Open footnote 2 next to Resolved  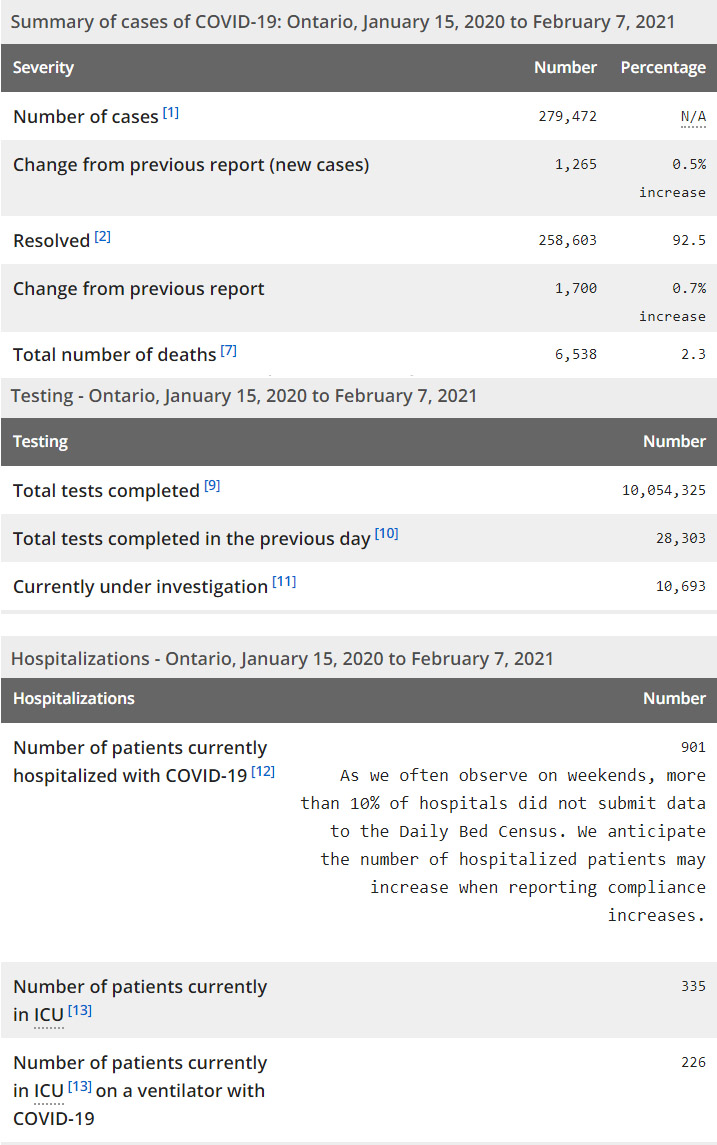(103, 237)
